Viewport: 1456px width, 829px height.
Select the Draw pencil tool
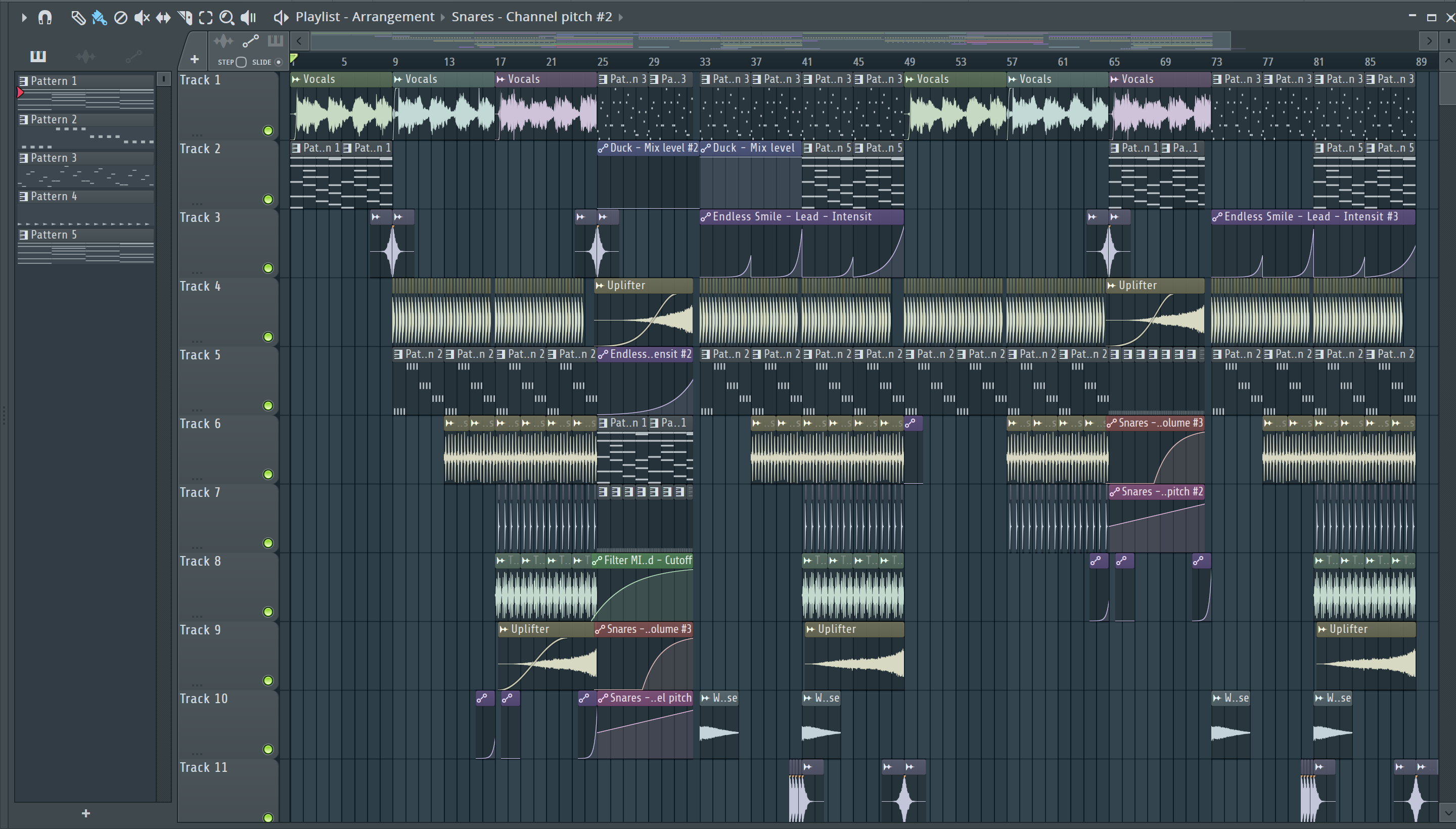coord(77,18)
